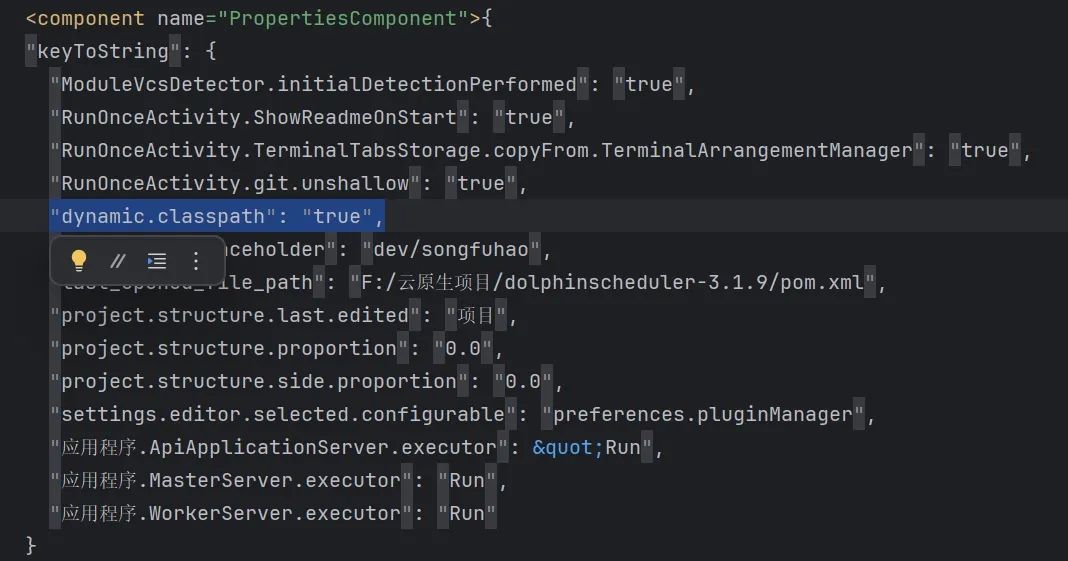Open the three-dot more options menu

tap(196, 261)
